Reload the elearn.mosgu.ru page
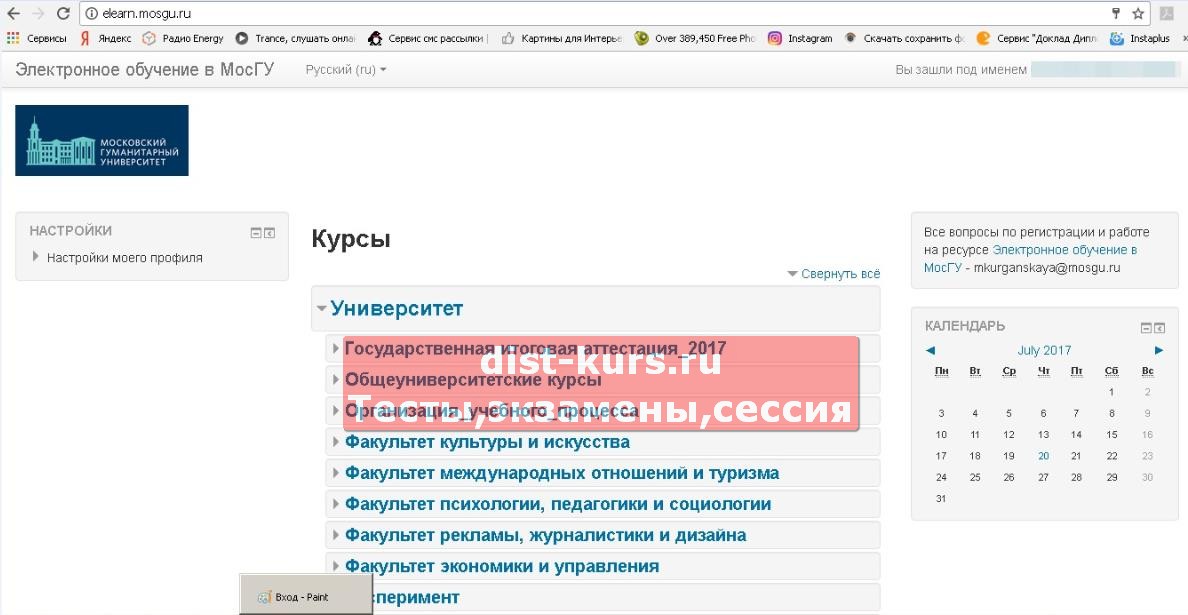 [x=63, y=14]
